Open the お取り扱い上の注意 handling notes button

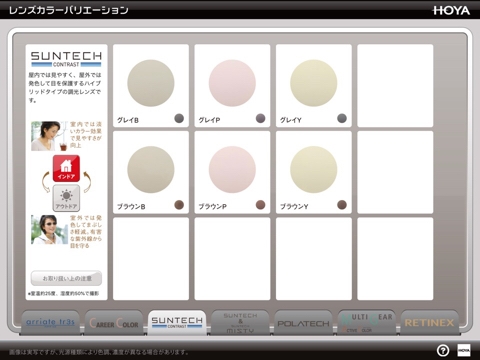point(66,278)
